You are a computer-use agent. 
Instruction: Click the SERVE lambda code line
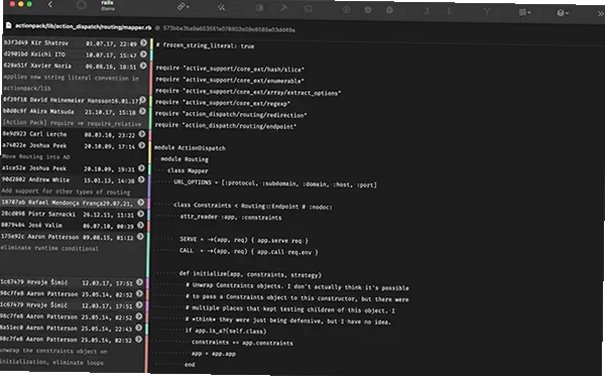(x=244, y=240)
